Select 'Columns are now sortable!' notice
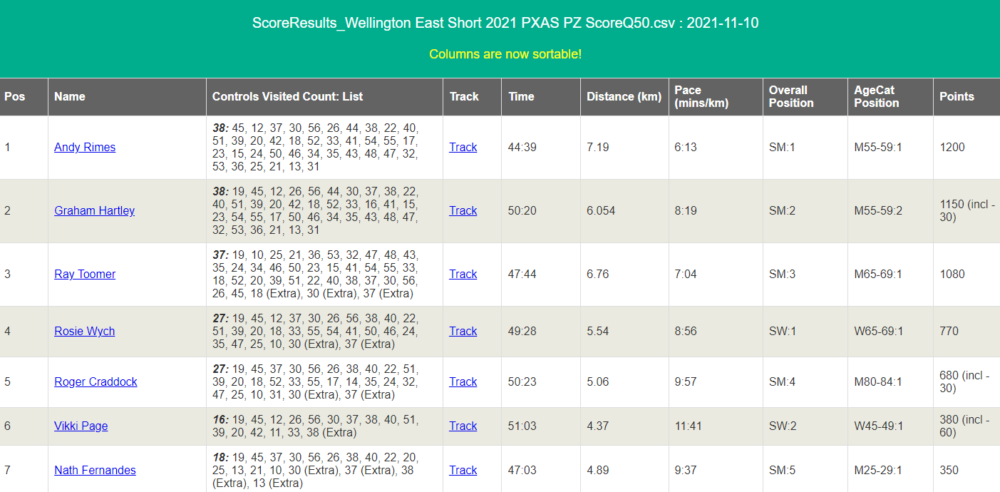Image resolution: width=1000 pixels, height=492 pixels. click(x=505, y=54)
